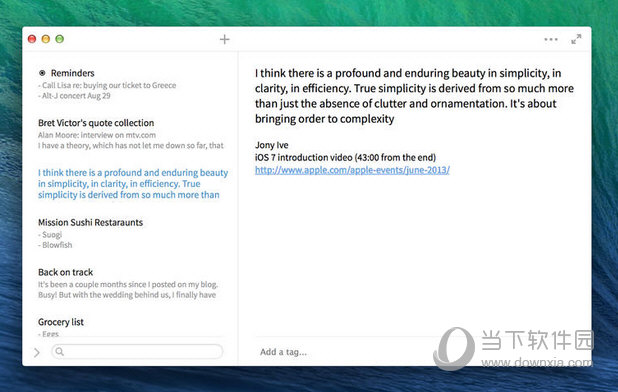Open the apple.com june-2013 events link
This screenshot has width=618, height=392.
[352, 170]
